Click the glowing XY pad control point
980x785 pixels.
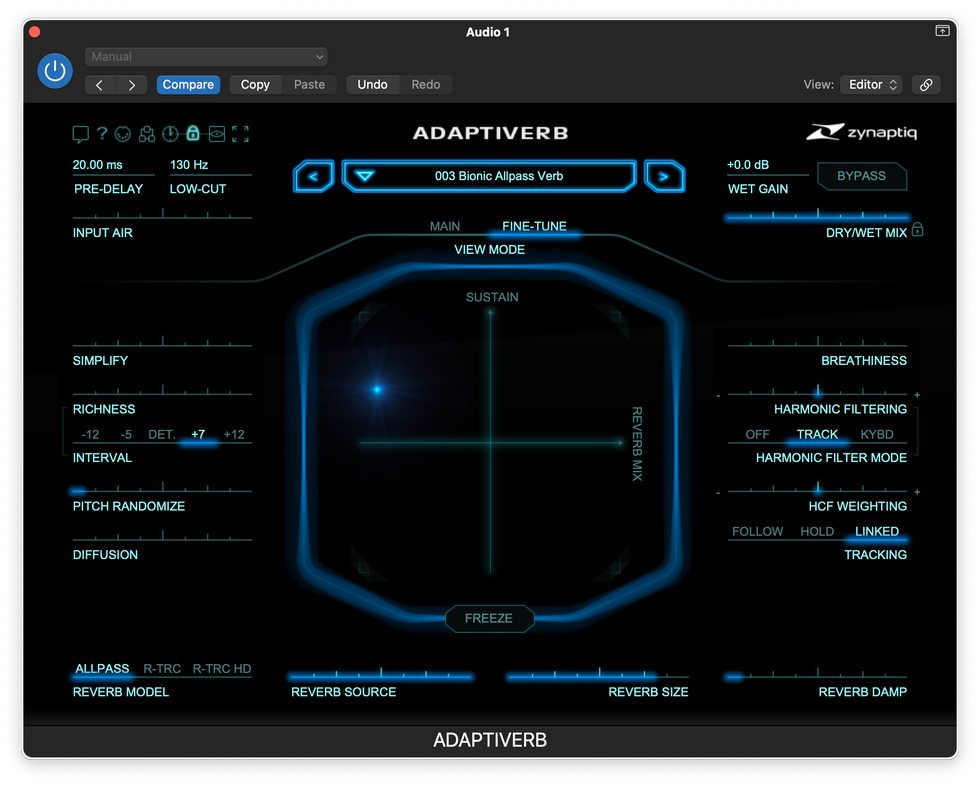point(377,389)
